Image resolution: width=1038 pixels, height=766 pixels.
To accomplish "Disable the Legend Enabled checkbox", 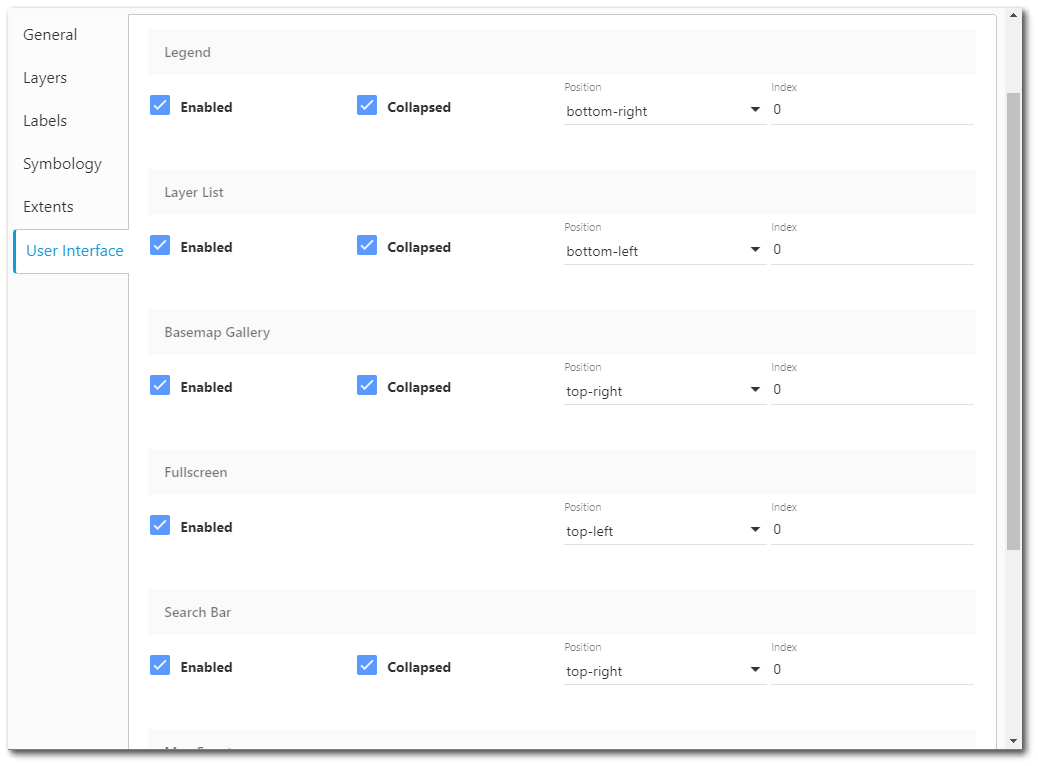I will [x=160, y=105].
